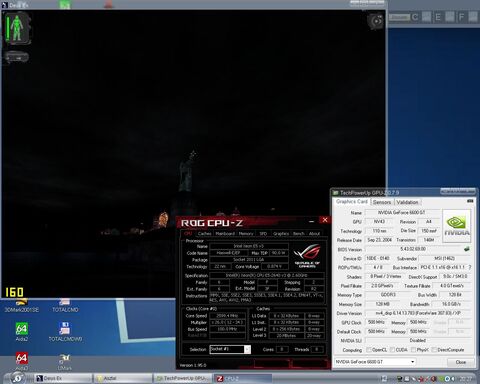Screen dimensions: 480x384
Task: Click the Release Date value in GPU-Z
Action: click(379, 240)
